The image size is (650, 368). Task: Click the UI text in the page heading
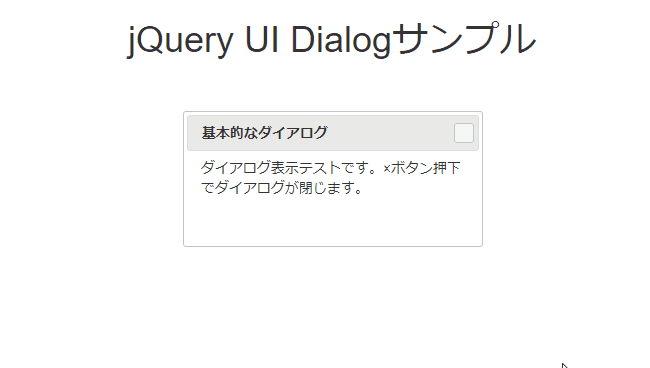(x=262, y=40)
